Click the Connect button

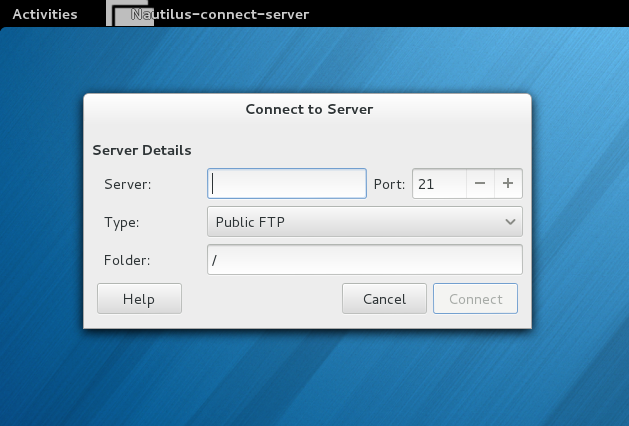pyautogui.click(x=475, y=299)
